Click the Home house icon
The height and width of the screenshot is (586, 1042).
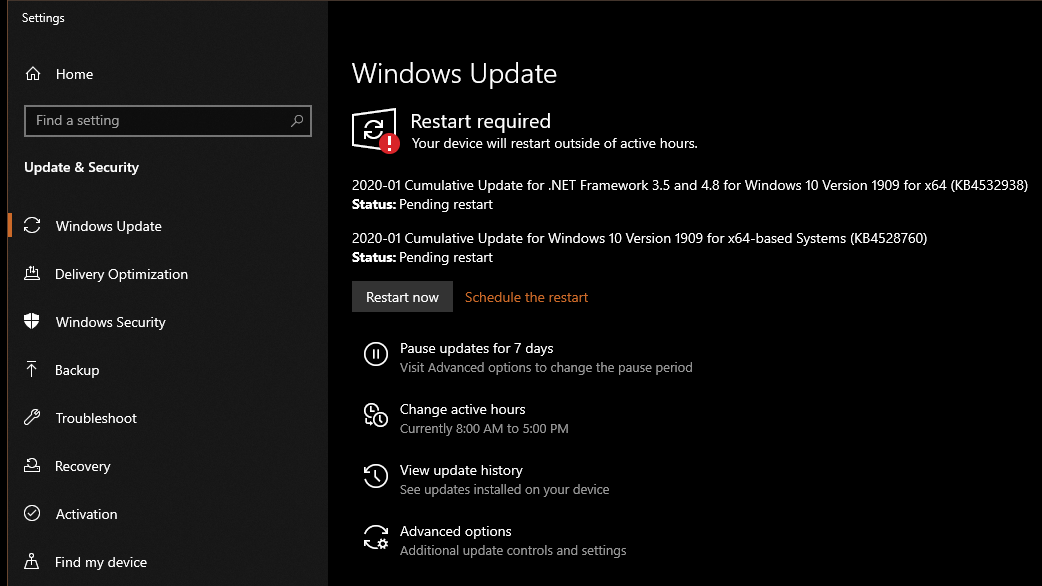pyautogui.click(x=33, y=74)
